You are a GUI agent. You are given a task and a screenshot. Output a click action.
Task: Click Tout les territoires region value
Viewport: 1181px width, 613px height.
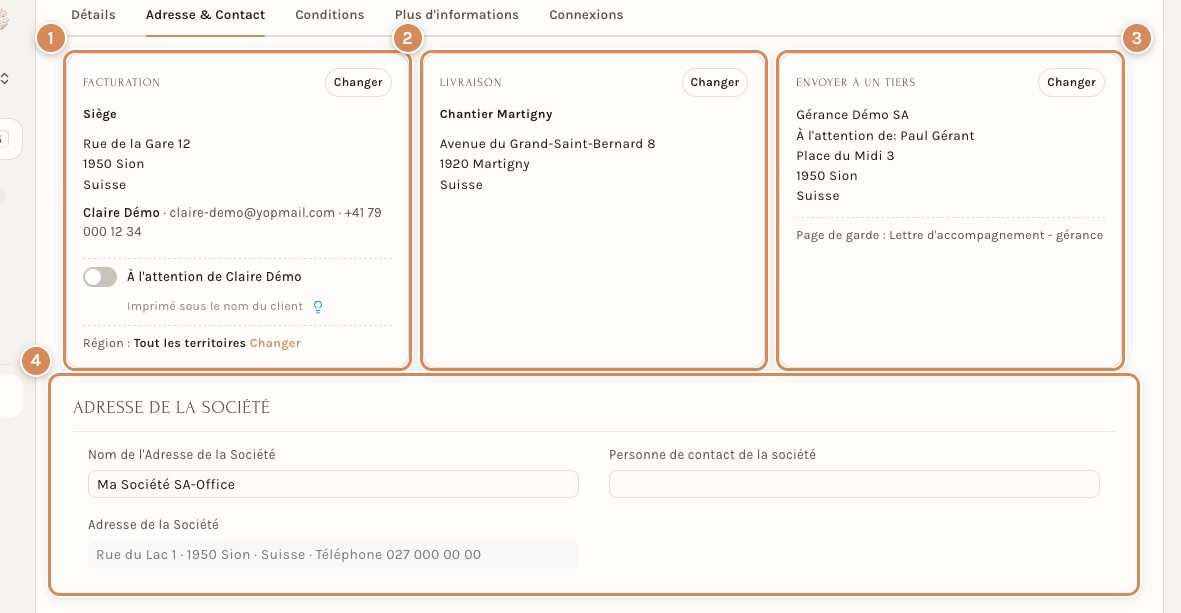[190, 343]
